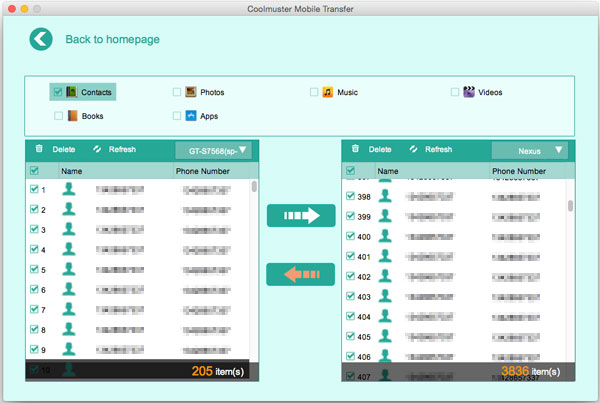Uncheck contact row 8 in left list

34,329
